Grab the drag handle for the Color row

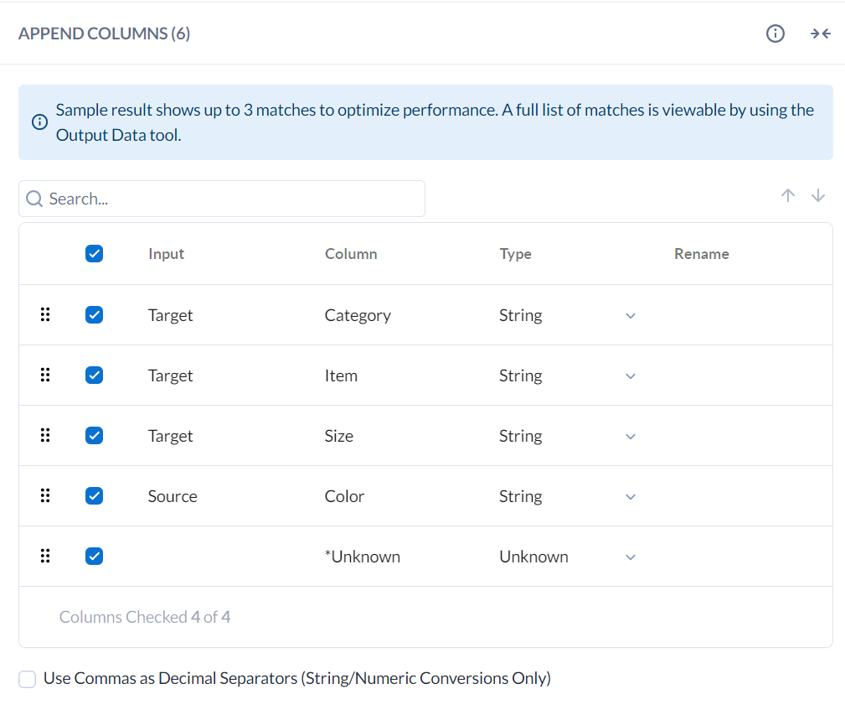45,495
